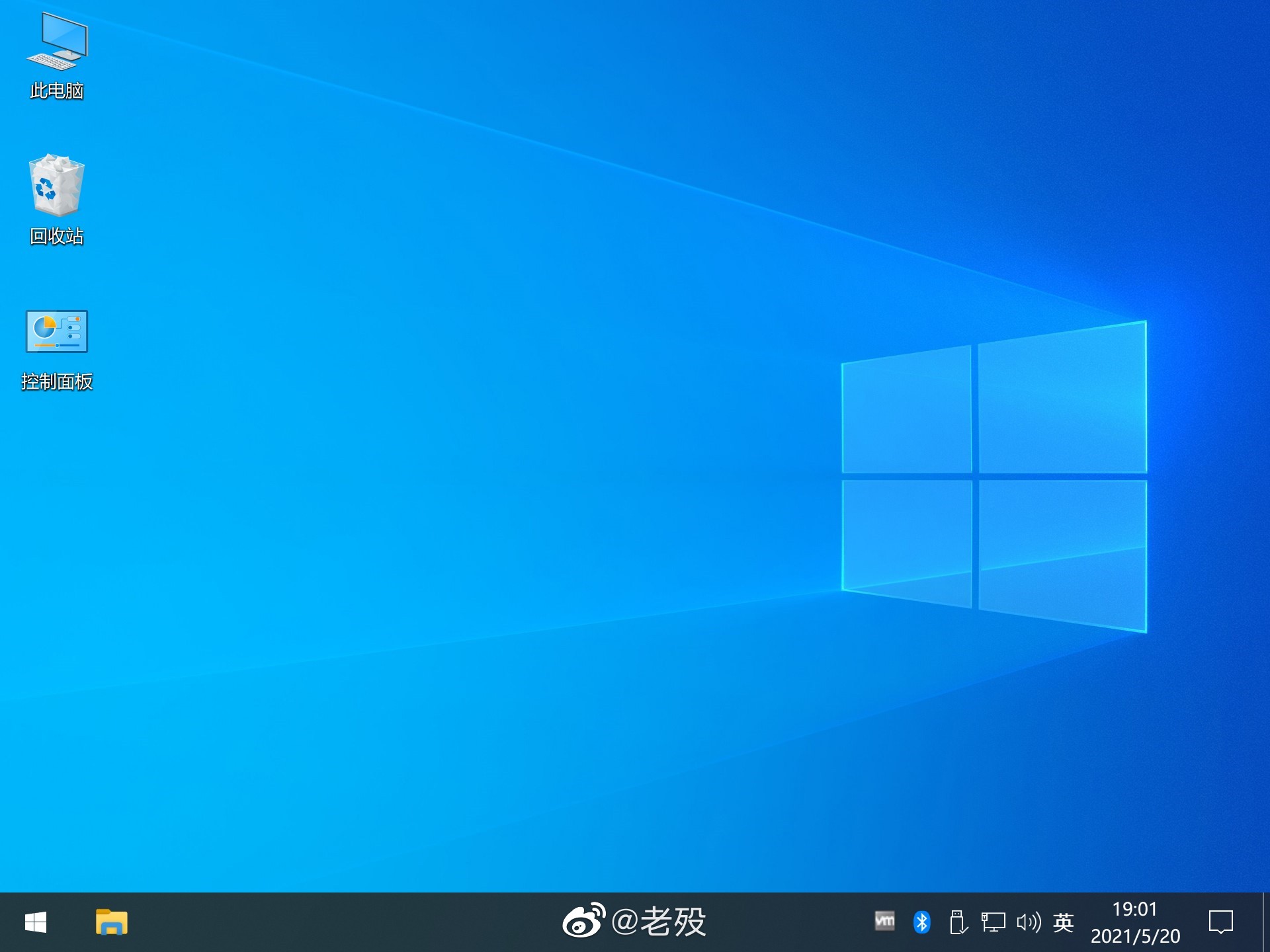Viewport: 1270px width, 952px height.
Task: Open the Action Center notifications icon
Action: coord(1220,922)
